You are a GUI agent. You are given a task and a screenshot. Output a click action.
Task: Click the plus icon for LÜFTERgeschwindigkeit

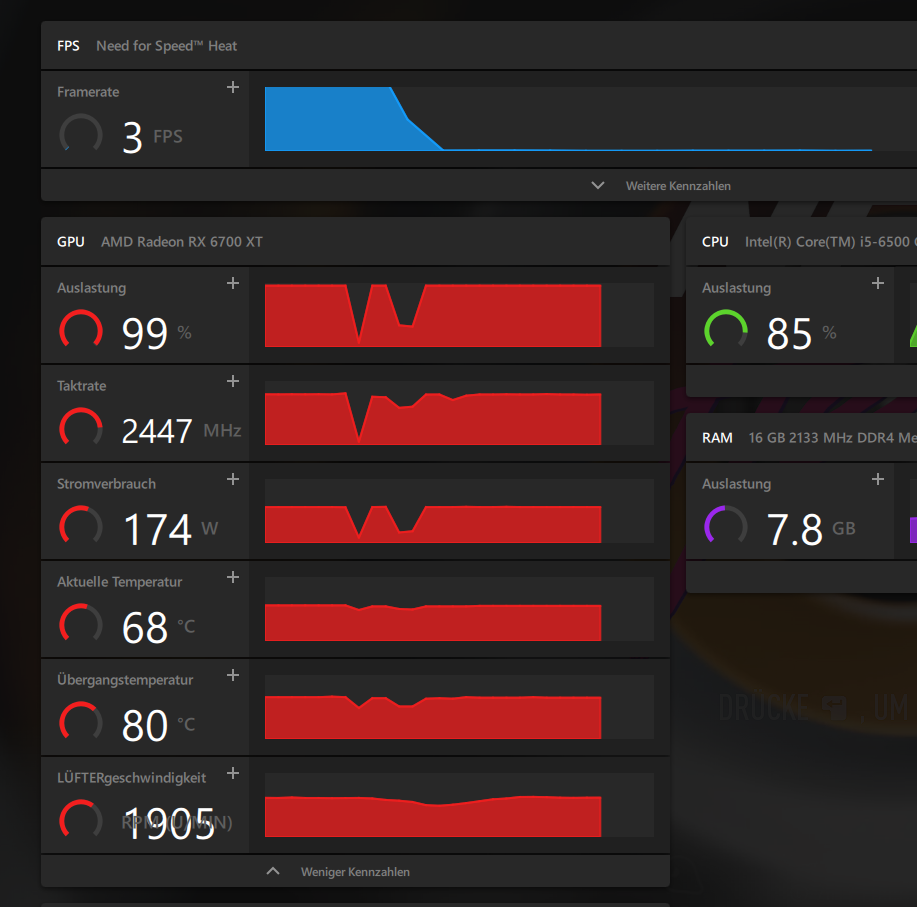233,773
